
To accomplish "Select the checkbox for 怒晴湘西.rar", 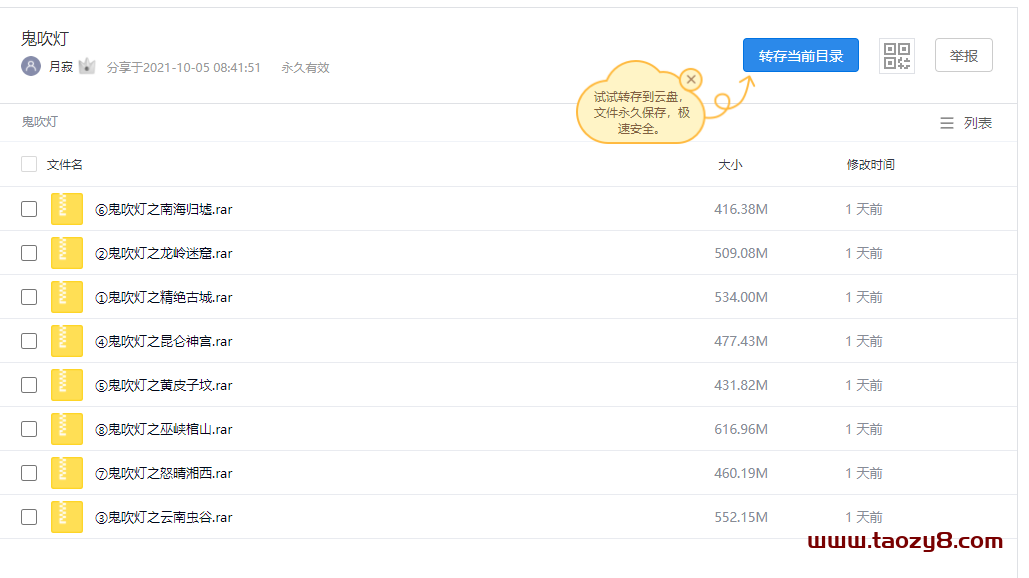I will pos(29,472).
